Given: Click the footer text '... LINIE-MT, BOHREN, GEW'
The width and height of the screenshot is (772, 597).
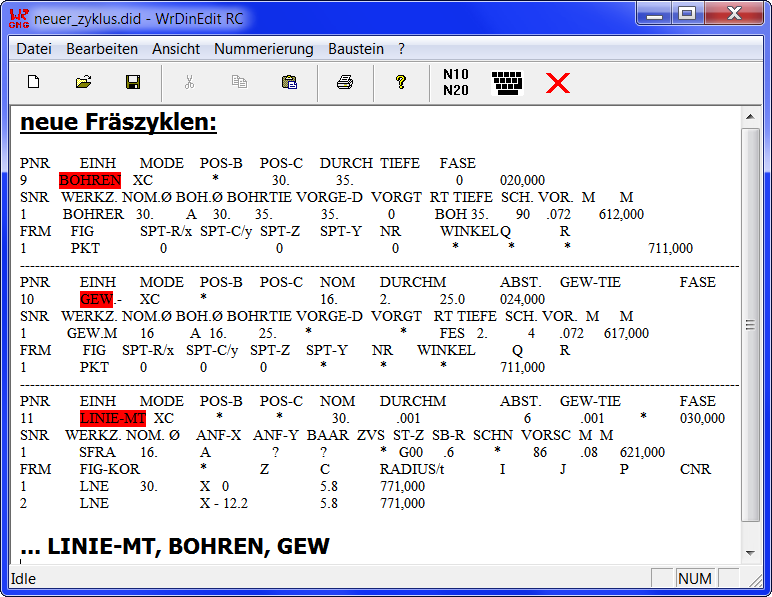Looking at the screenshot, I should [x=175, y=546].
